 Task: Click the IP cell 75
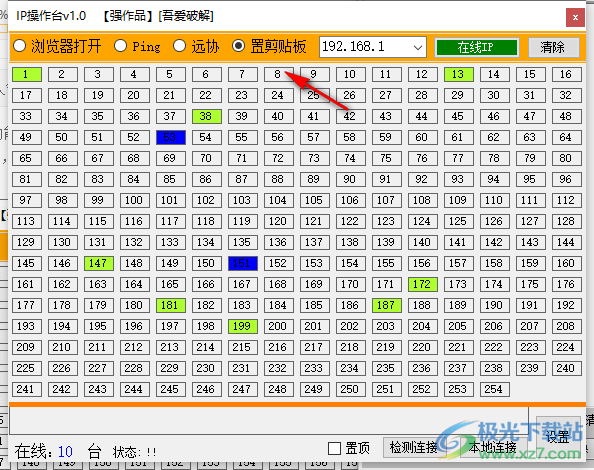(386, 158)
